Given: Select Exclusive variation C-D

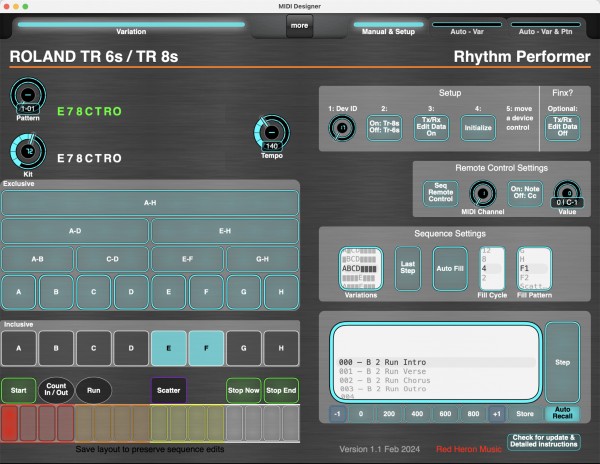Looking at the screenshot, I should pos(112,259).
